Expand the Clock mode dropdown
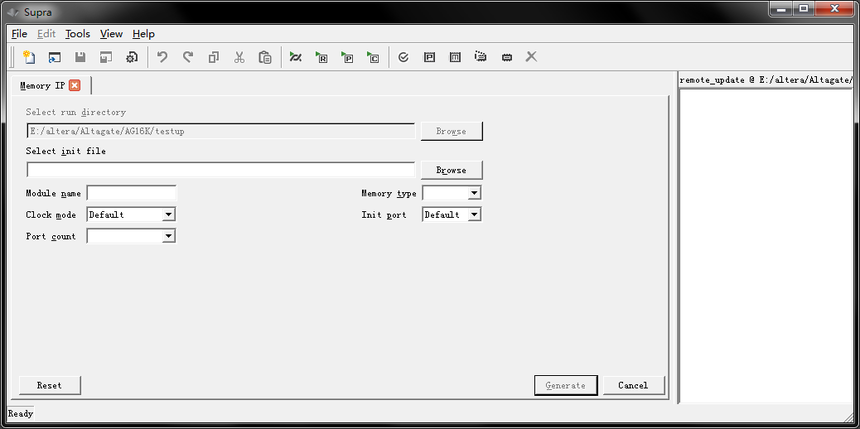860x429 pixels. (x=169, y=215)
